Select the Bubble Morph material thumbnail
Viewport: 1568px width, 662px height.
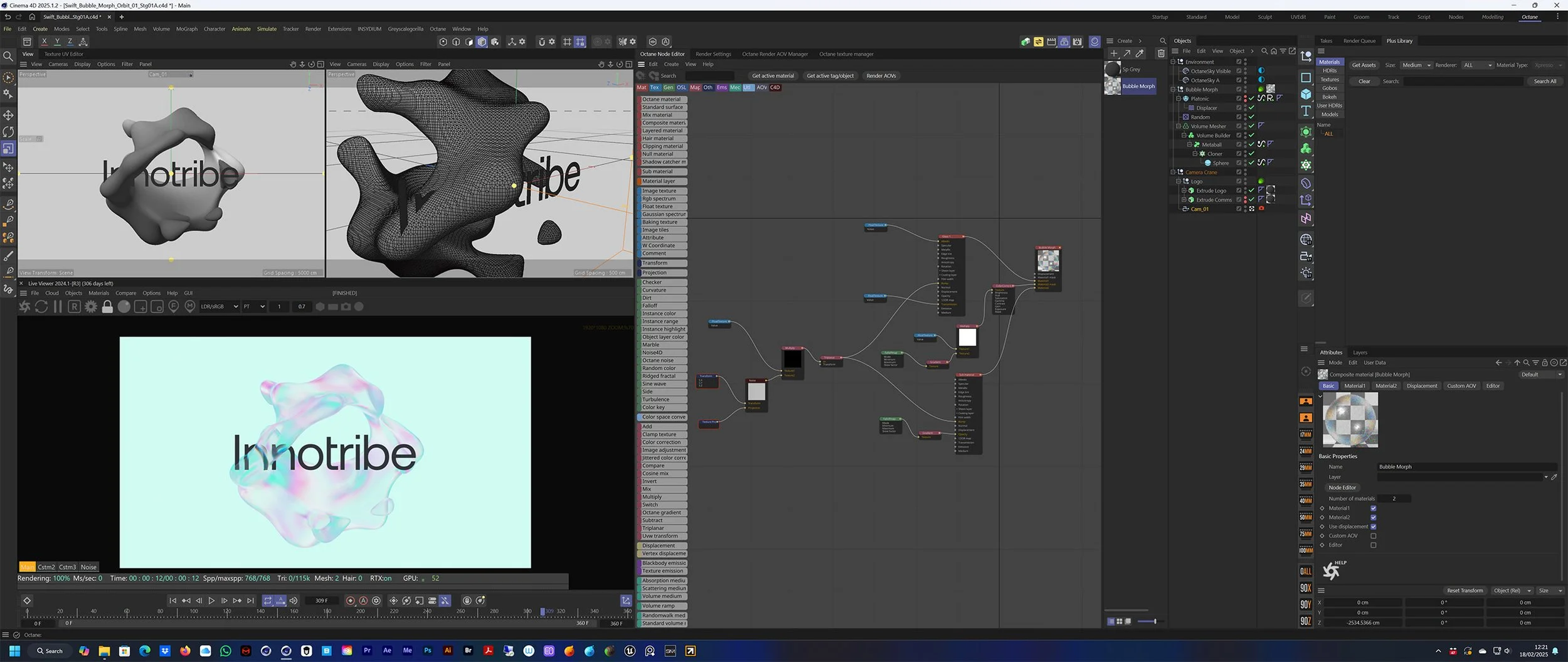pyautogui.click(x=1112, y=87)
